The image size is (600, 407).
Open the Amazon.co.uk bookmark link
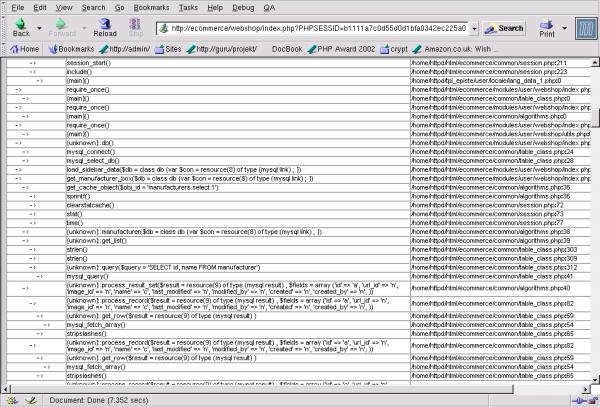[467, 47]
